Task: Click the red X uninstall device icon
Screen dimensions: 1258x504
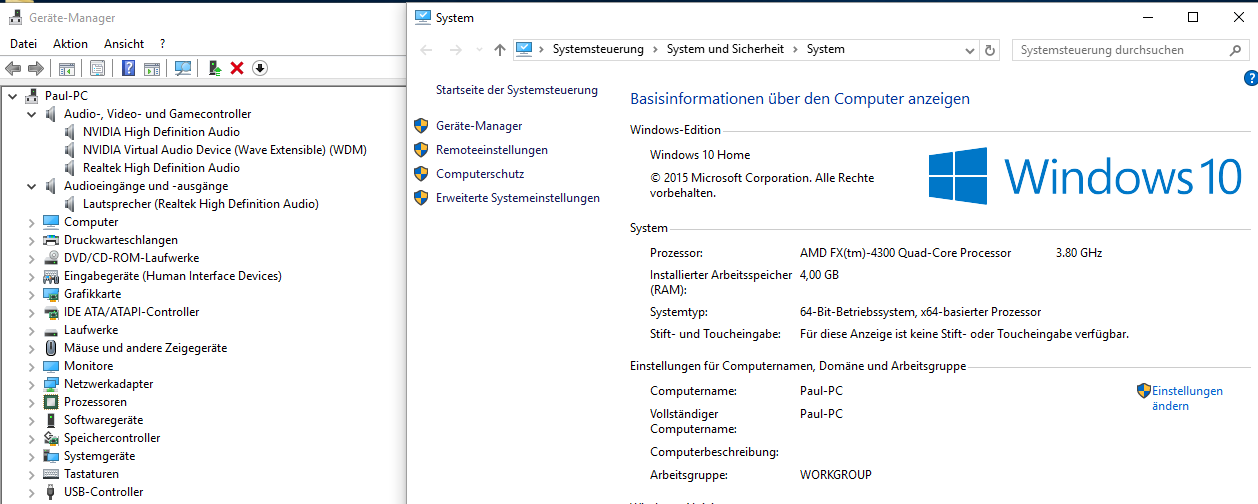Action: click(x=237, y=68)
